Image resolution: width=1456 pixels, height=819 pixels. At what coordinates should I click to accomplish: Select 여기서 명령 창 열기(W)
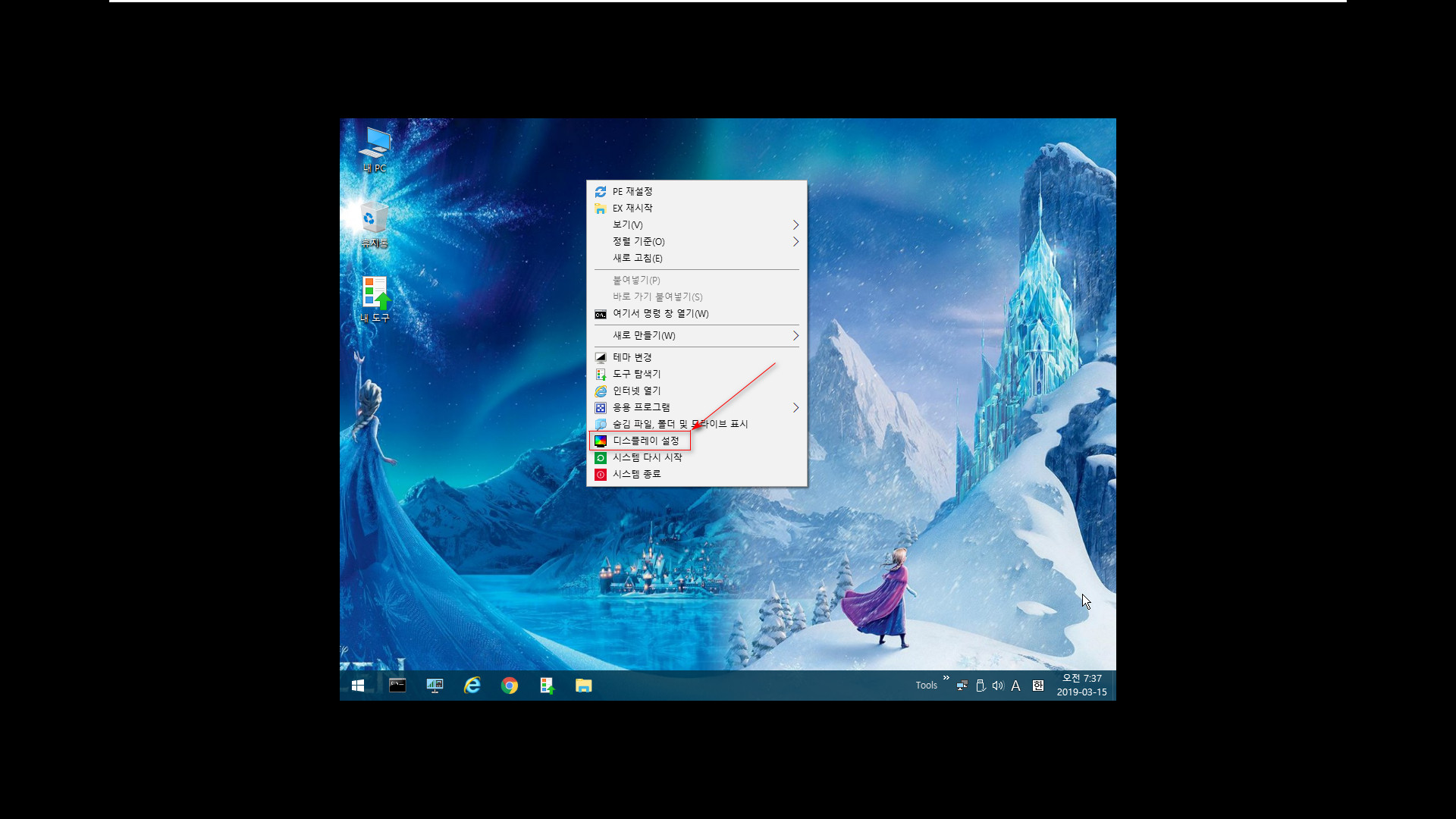coord(696,313)
